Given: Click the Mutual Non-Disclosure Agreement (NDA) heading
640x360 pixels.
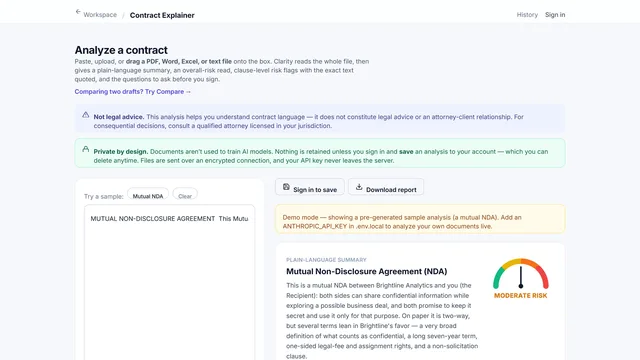Looking at the screenshot, I should (x=367, y=271).
